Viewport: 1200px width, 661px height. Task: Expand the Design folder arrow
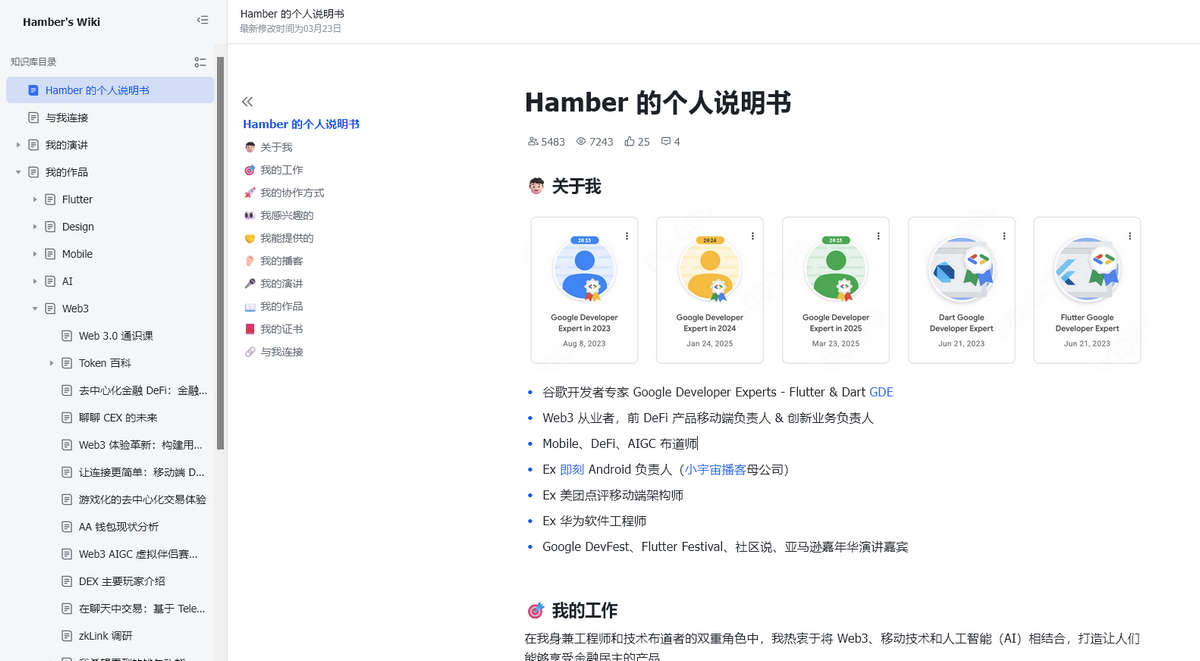click(x=35, y=227)
